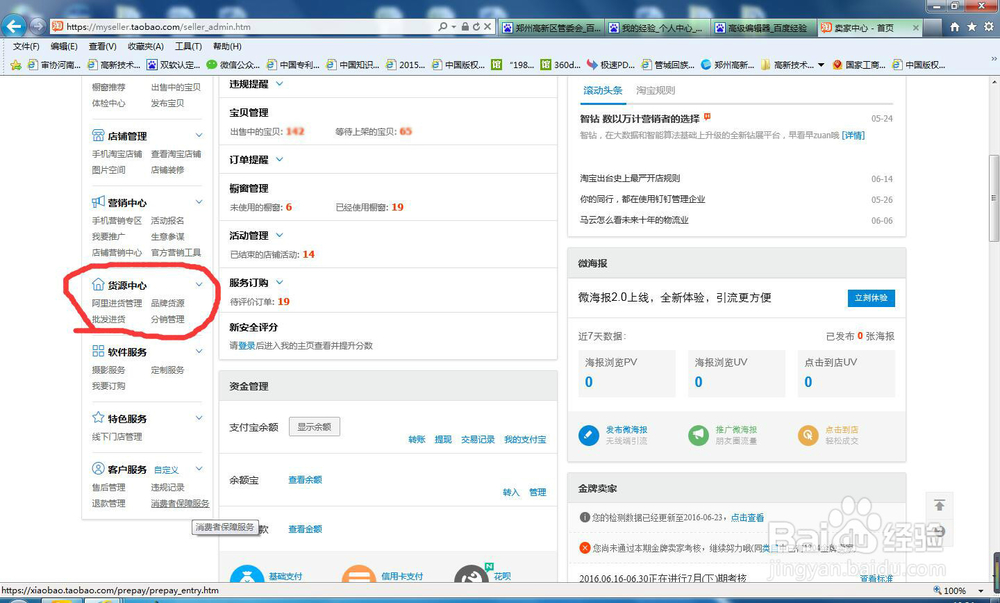Click the 花呗 round icon
This screenshot has height=603, width=1000.
(x=471, y=576)
